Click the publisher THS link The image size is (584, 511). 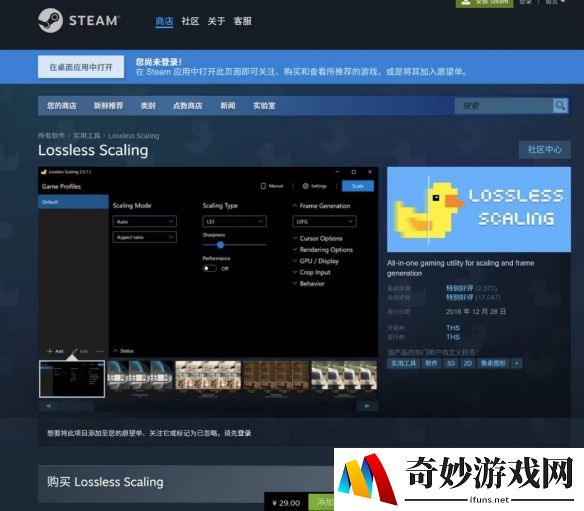453,337
